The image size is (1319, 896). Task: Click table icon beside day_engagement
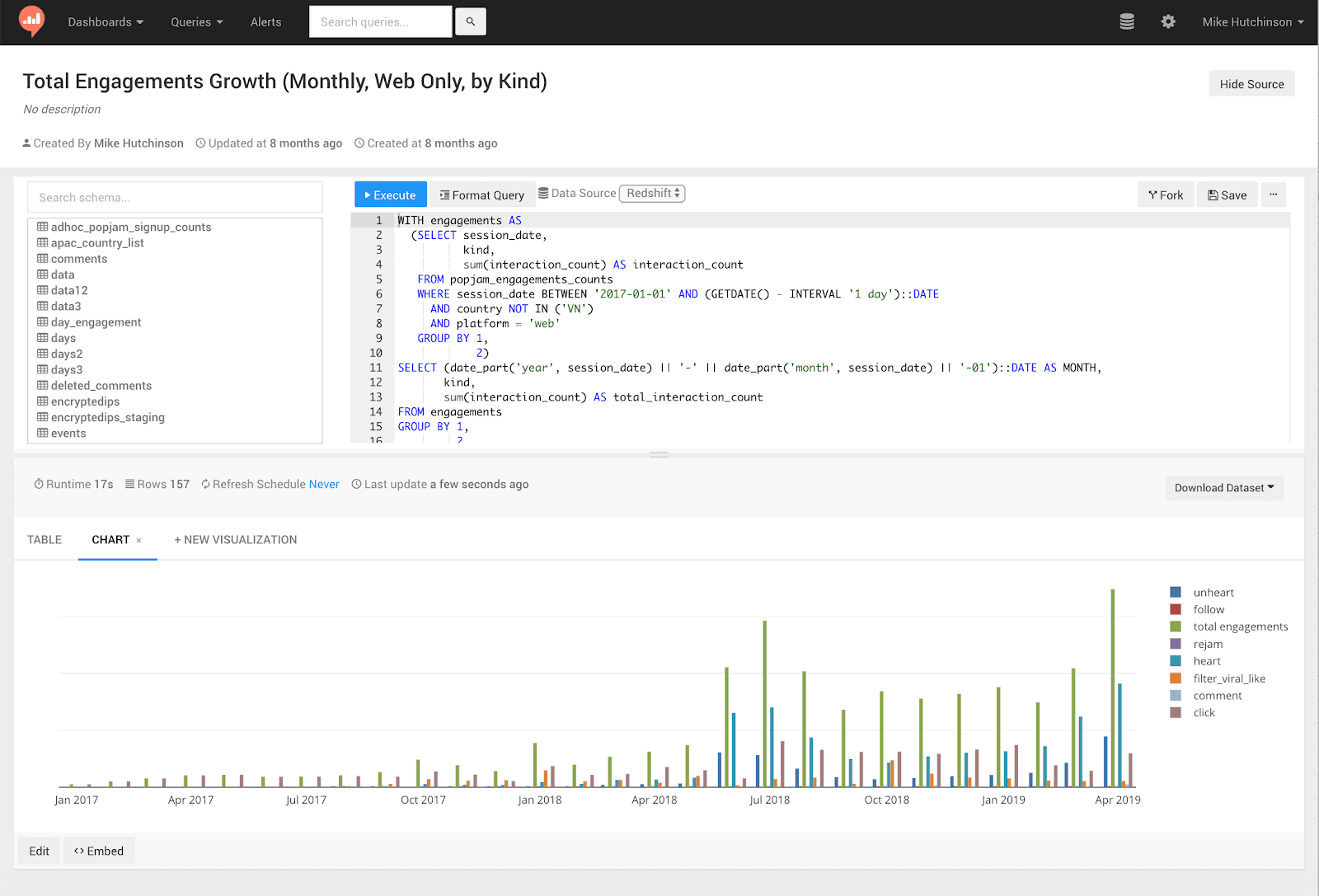tap(42, 322)
